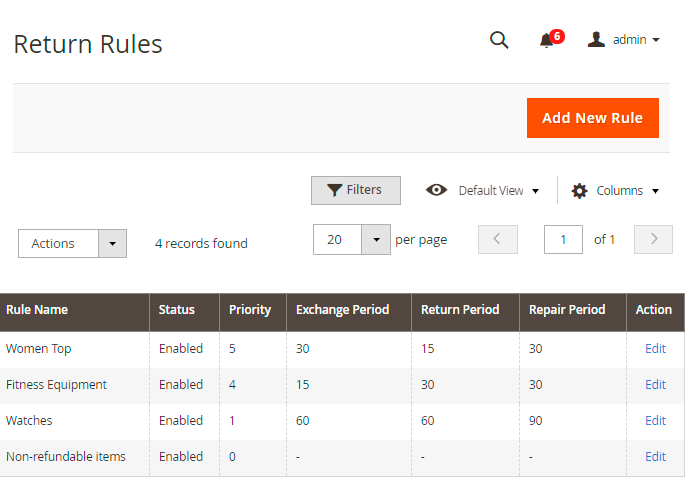Sort by Rule Name column header
The height and width of the screenshot is (496, 685).
click(37, 310)
